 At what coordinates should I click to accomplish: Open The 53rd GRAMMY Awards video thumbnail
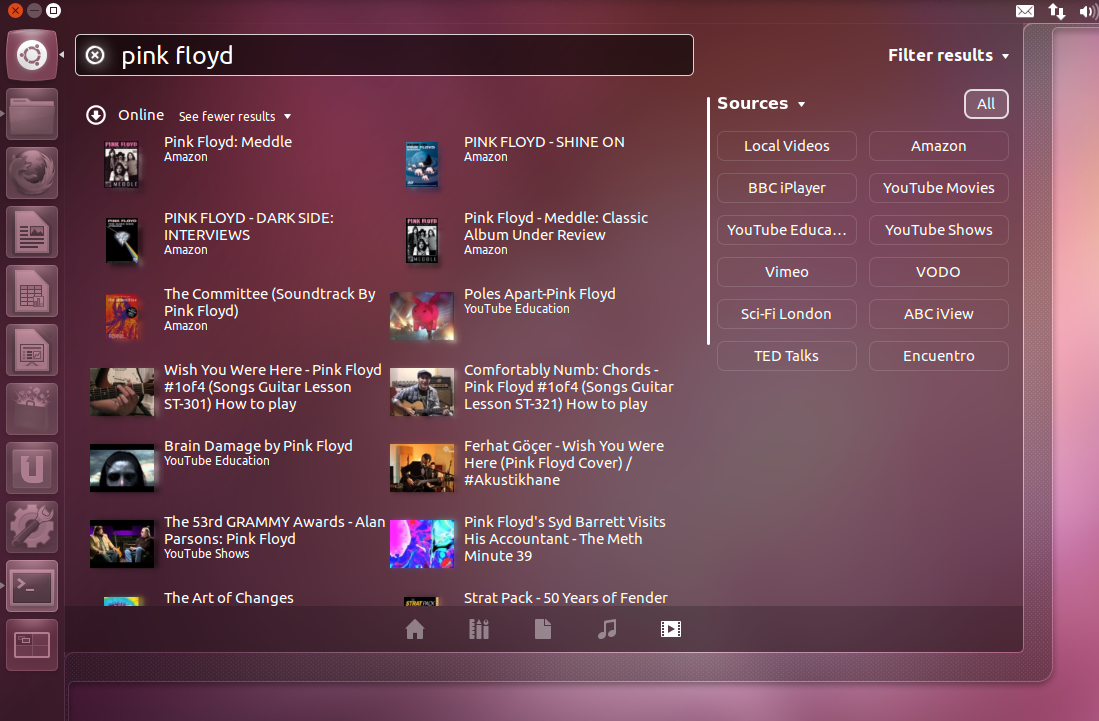pos(122,544)
